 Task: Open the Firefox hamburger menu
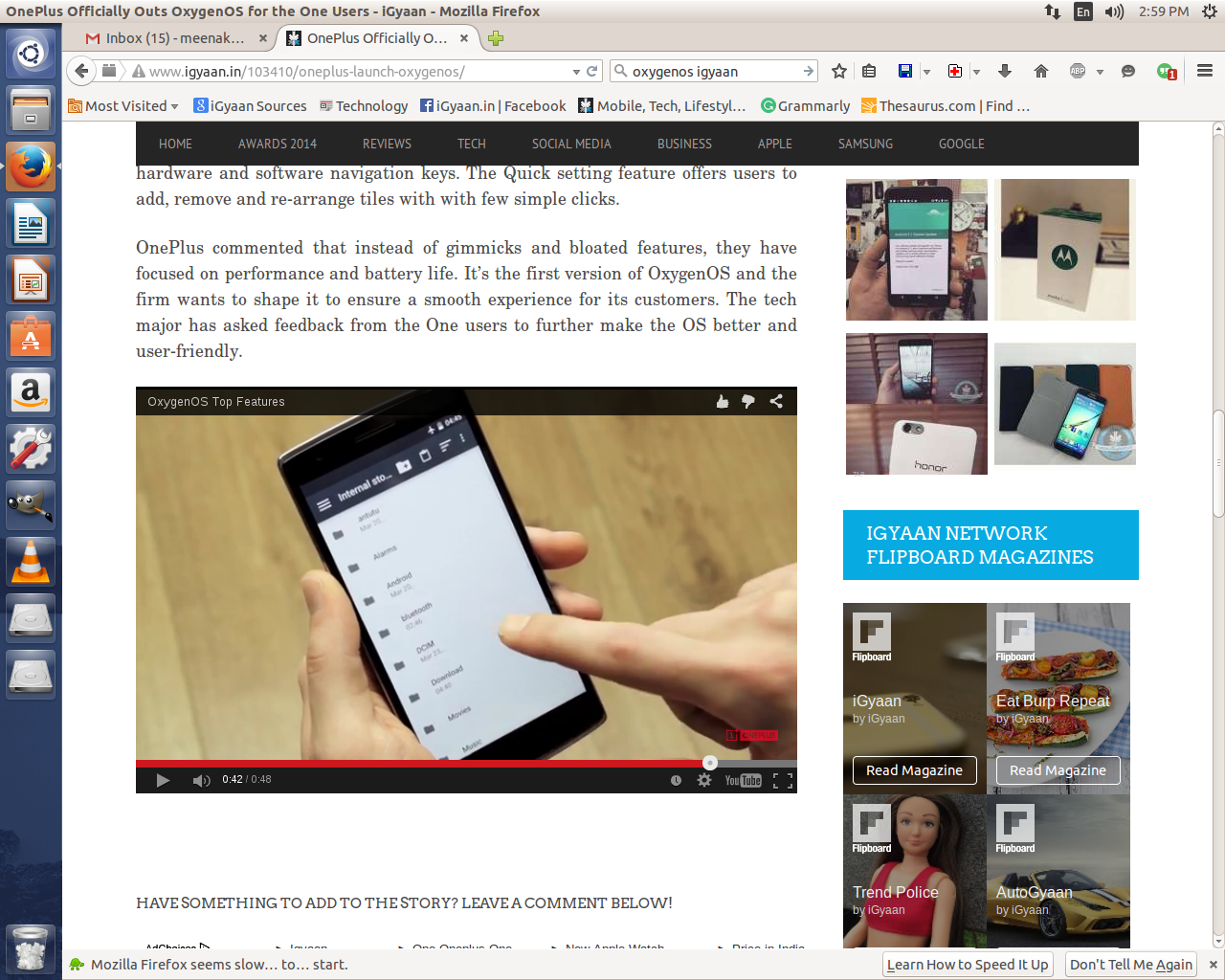[1205, 71]
